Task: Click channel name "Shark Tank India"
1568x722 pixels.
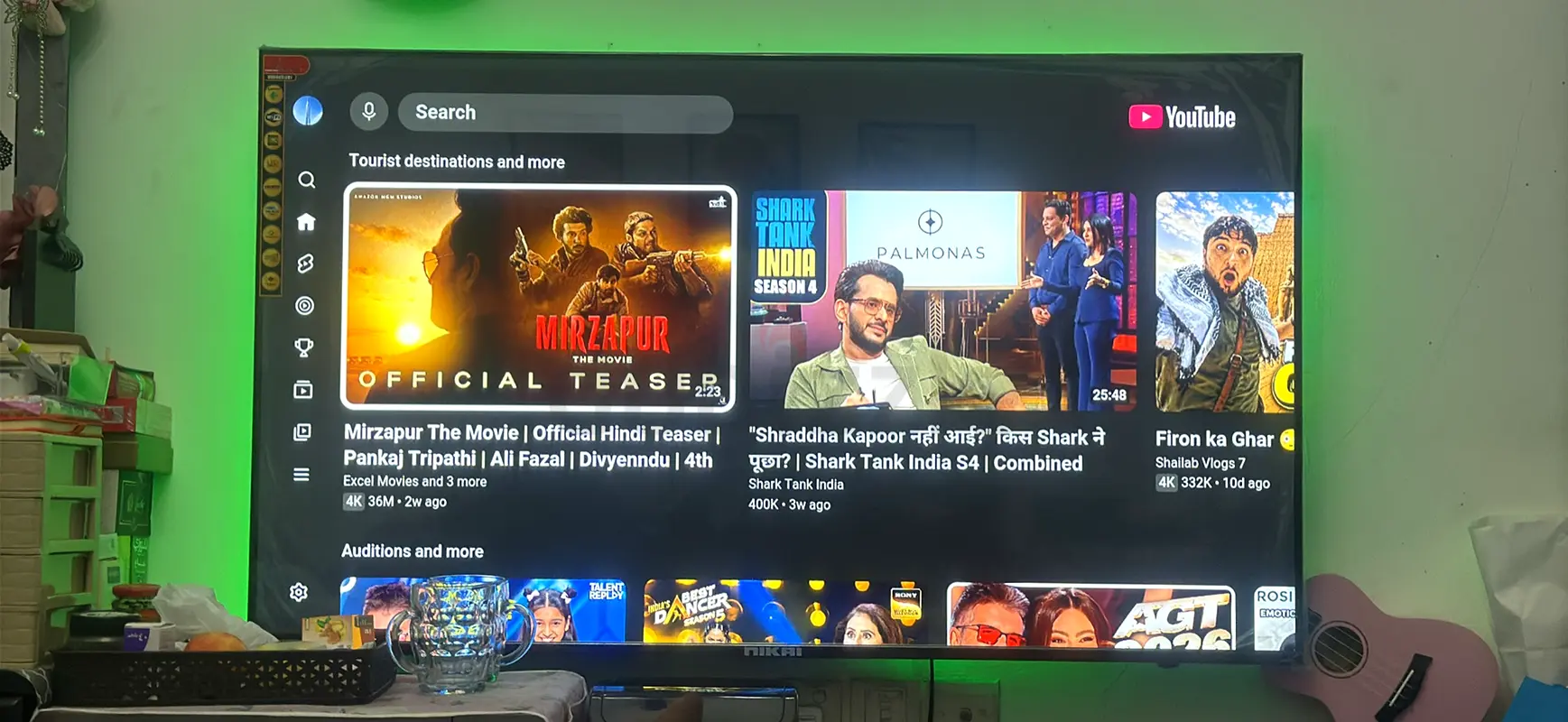Action: 796,485
